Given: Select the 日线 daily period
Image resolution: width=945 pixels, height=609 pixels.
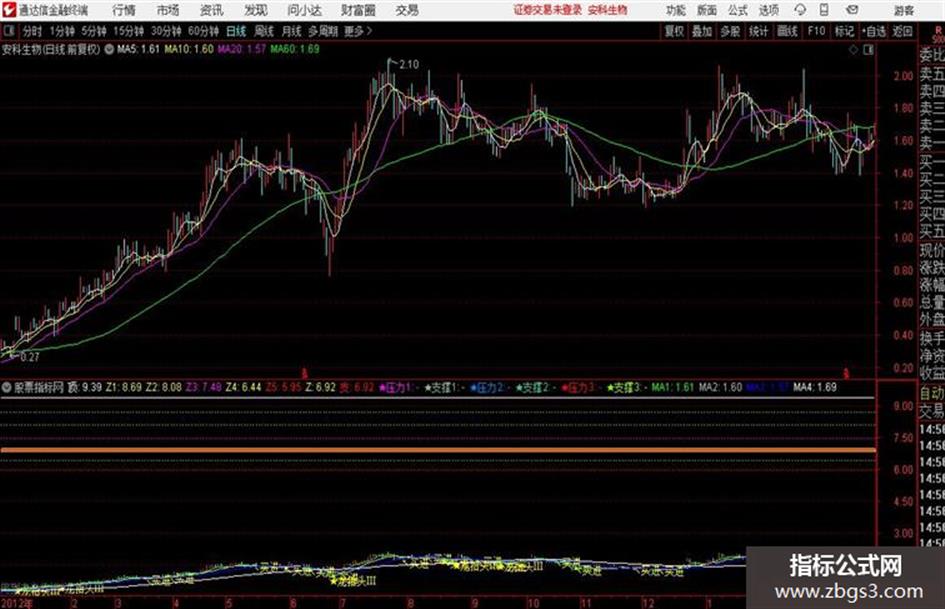Looking at the screenshot, I should [x=236, y=31].
